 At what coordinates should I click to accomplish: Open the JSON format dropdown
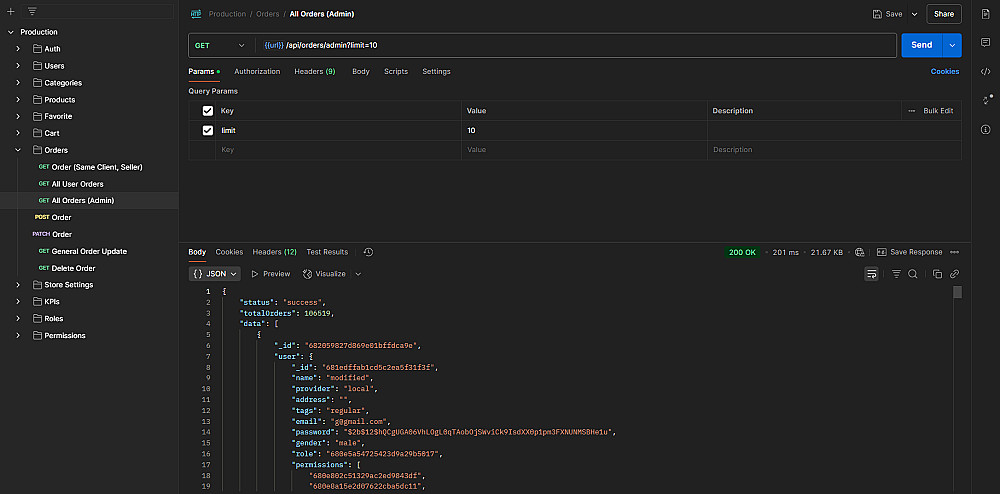click(x=216, y=274)
